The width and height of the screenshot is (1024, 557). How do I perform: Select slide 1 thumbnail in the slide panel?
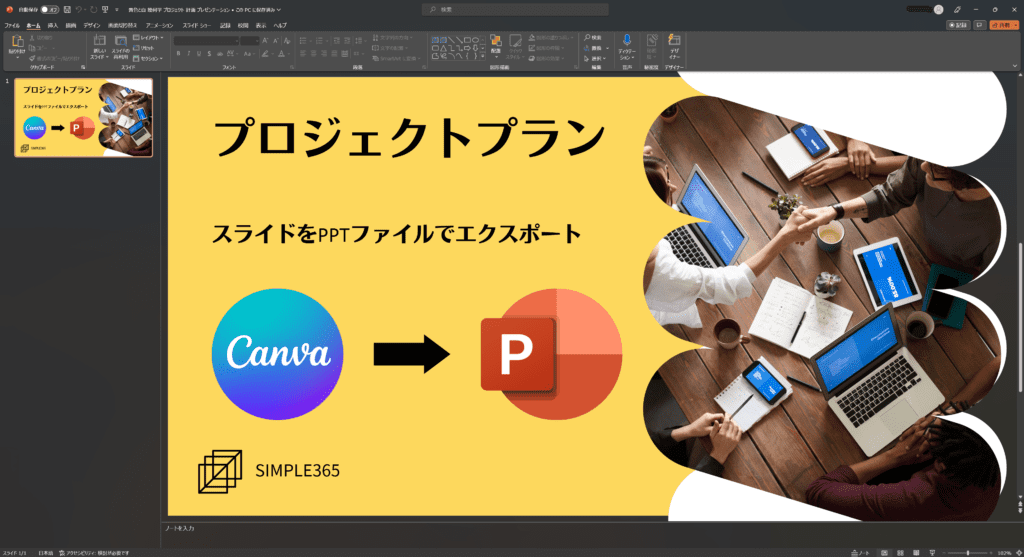pos(84,118)
